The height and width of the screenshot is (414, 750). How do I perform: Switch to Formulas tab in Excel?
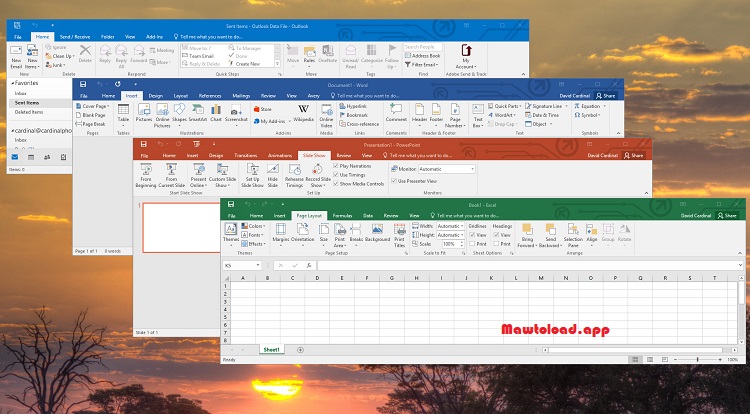tap(342, 216)
